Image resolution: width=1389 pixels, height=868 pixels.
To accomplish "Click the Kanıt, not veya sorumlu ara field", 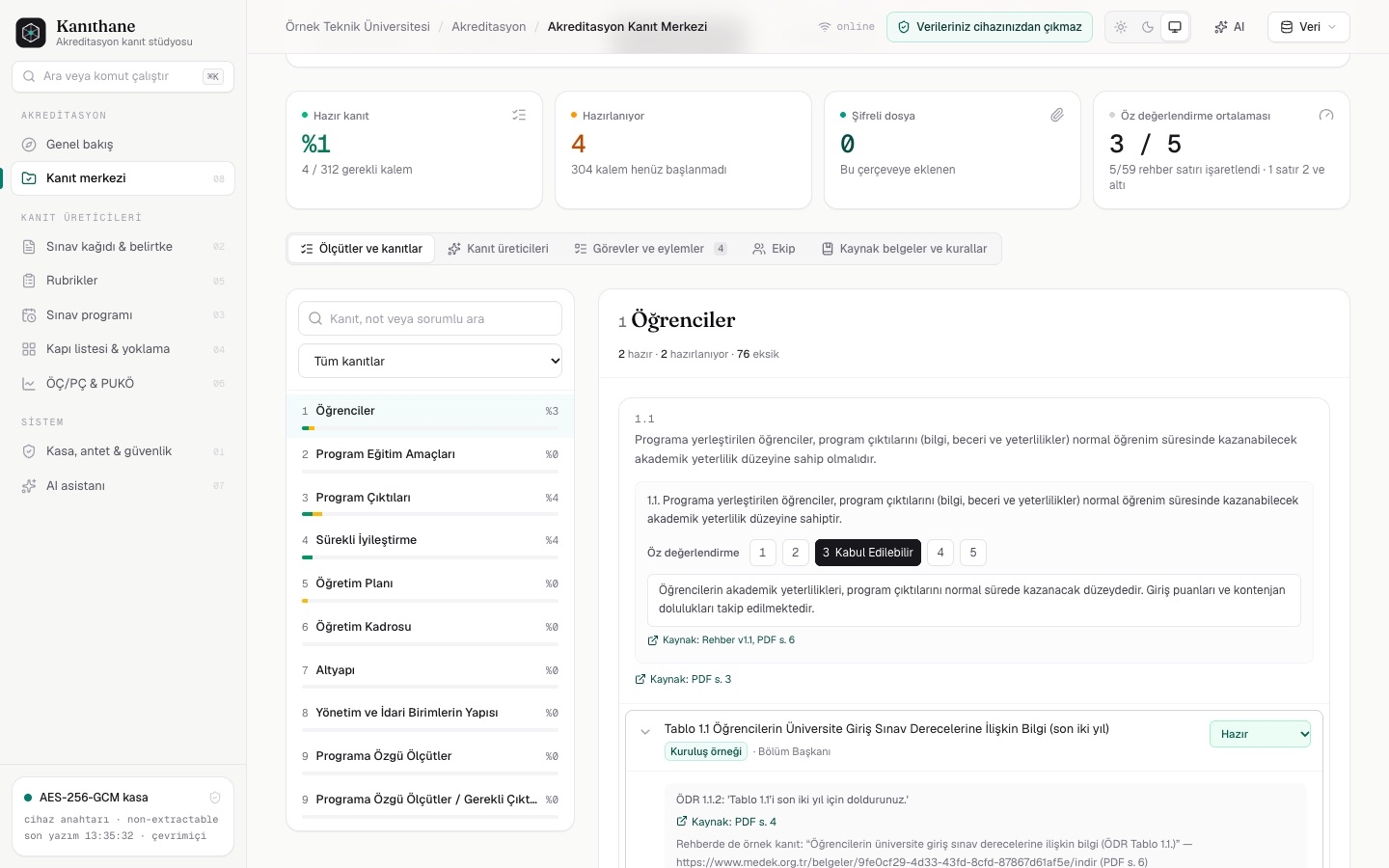I will pyautogui.click(x=430, y=318).
